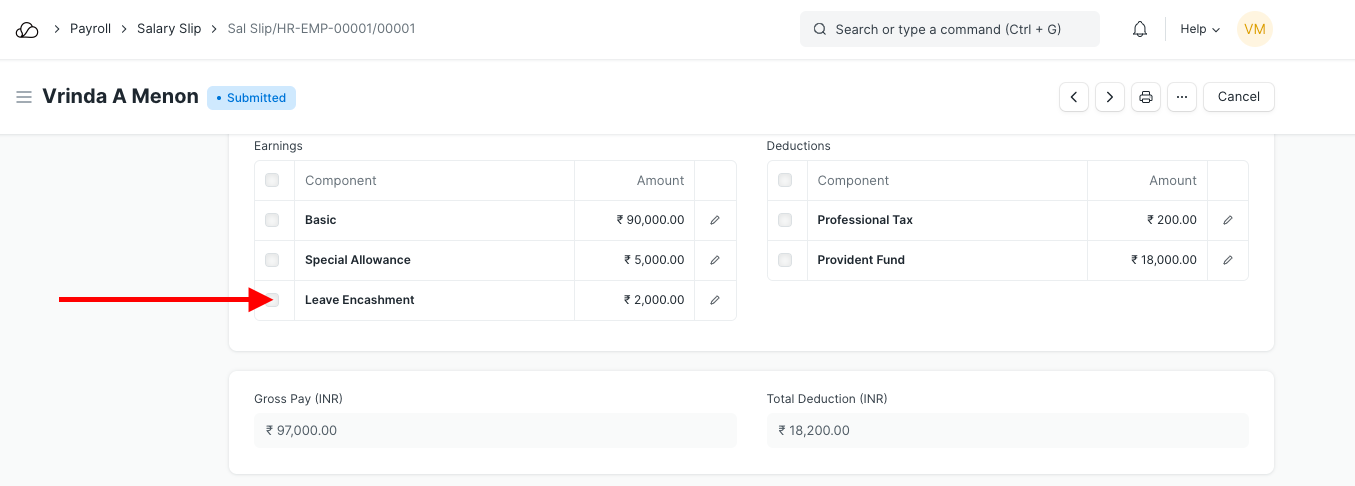This screenshot has height=486, width=1355.
Task: Go to next salary slip arrow
Action: [1109, 97]
